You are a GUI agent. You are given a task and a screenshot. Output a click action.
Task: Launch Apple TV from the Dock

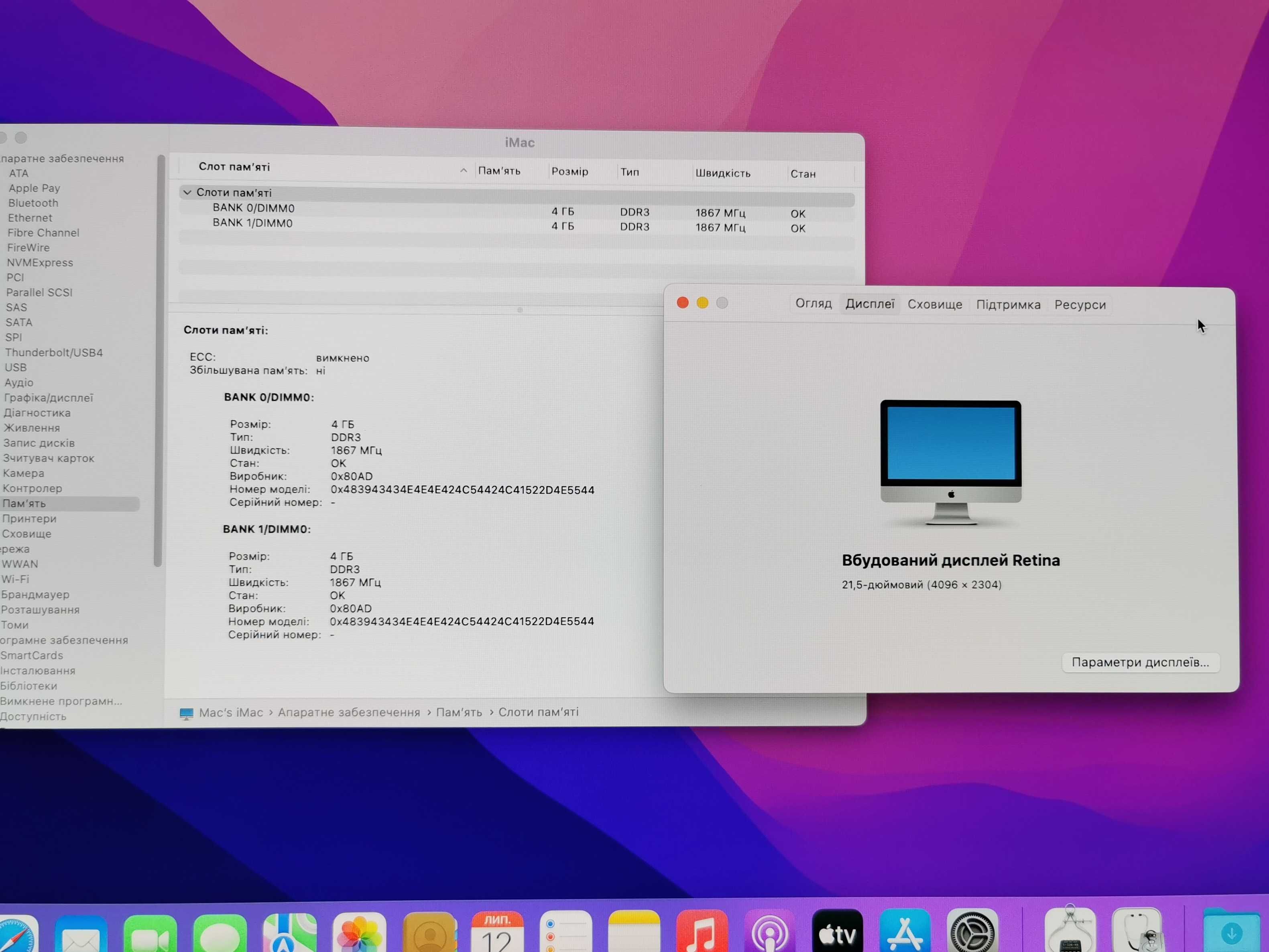tap(838, 930)
